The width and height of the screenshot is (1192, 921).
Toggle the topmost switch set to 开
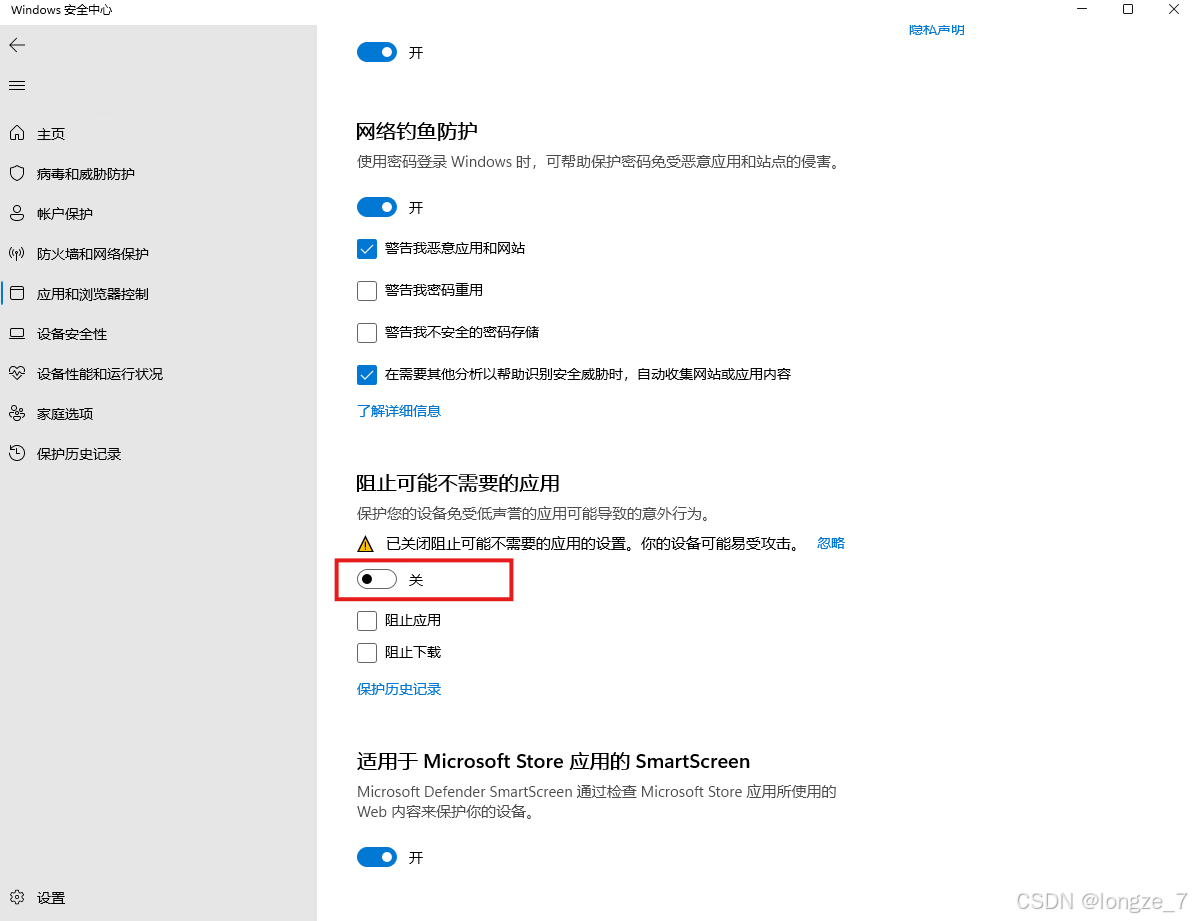(x=377, y=52)
